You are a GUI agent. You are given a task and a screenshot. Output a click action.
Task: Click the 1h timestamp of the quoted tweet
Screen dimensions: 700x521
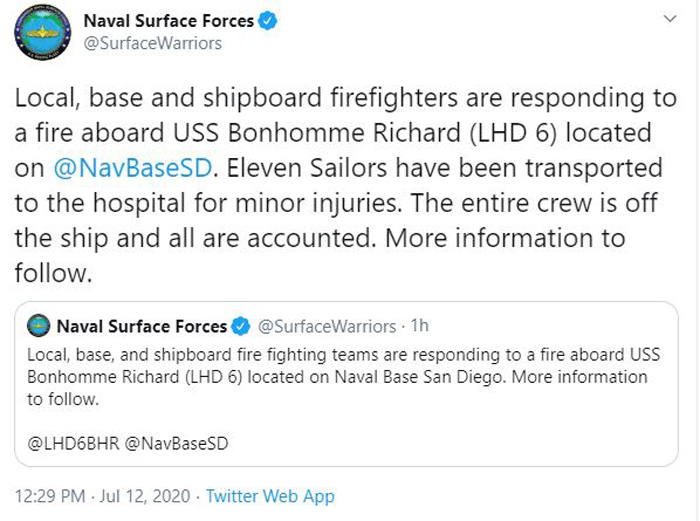click(x=420, y=325)
